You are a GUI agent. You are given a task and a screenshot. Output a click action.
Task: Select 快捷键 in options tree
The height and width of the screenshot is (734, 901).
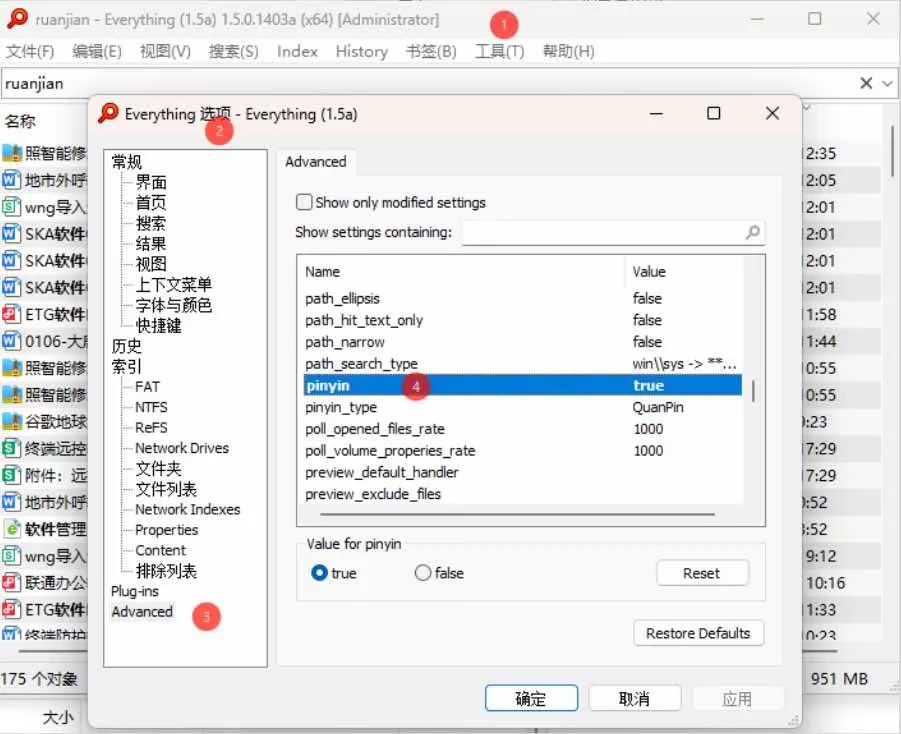coord(159,325)
